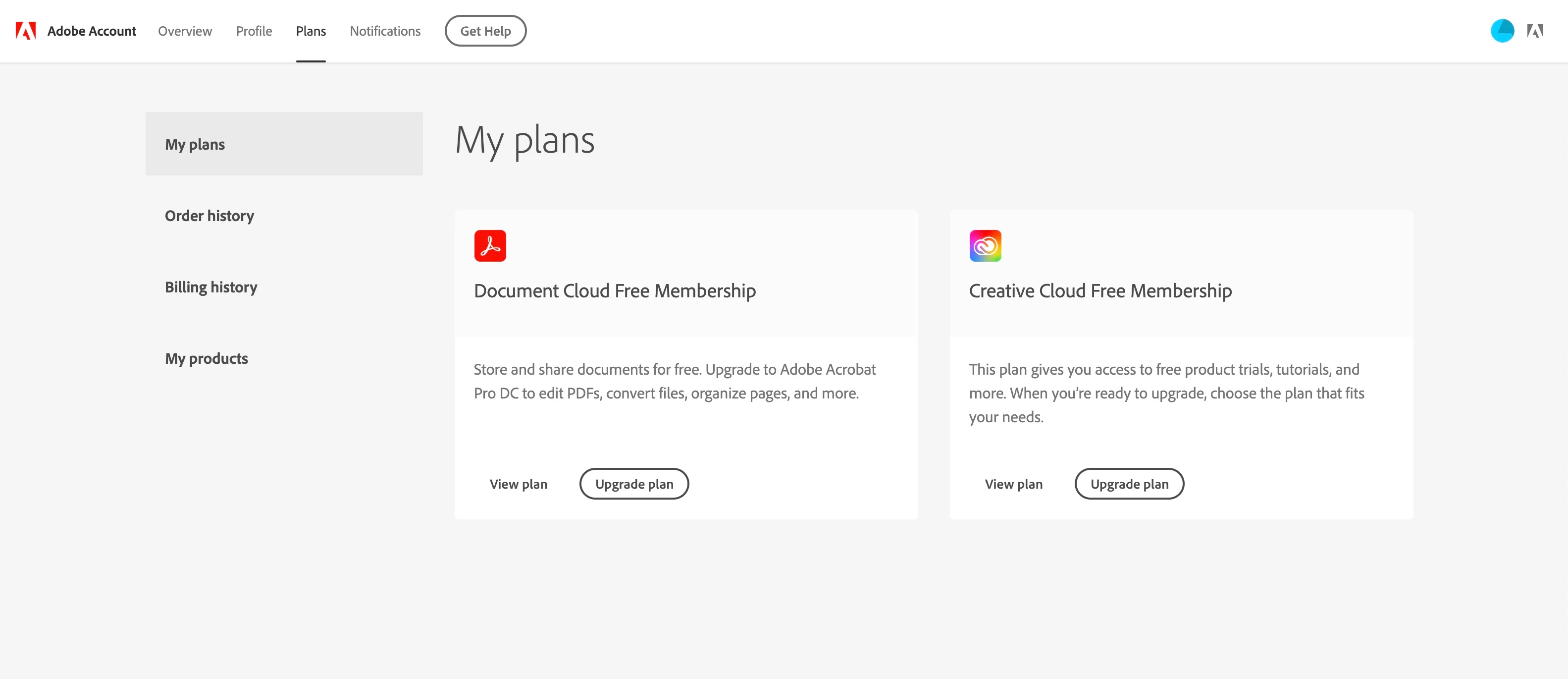The height and width of the screenshot is (679, 1568).
Task: Select My plans in sidebar
Action: coord(195,144)
